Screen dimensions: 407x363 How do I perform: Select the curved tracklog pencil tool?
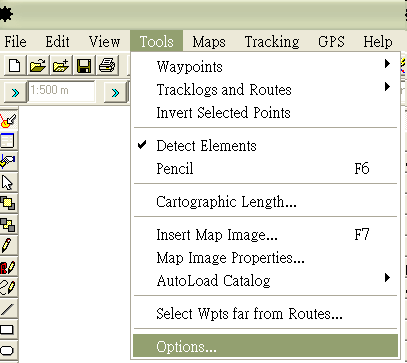(x=8, y=287)
